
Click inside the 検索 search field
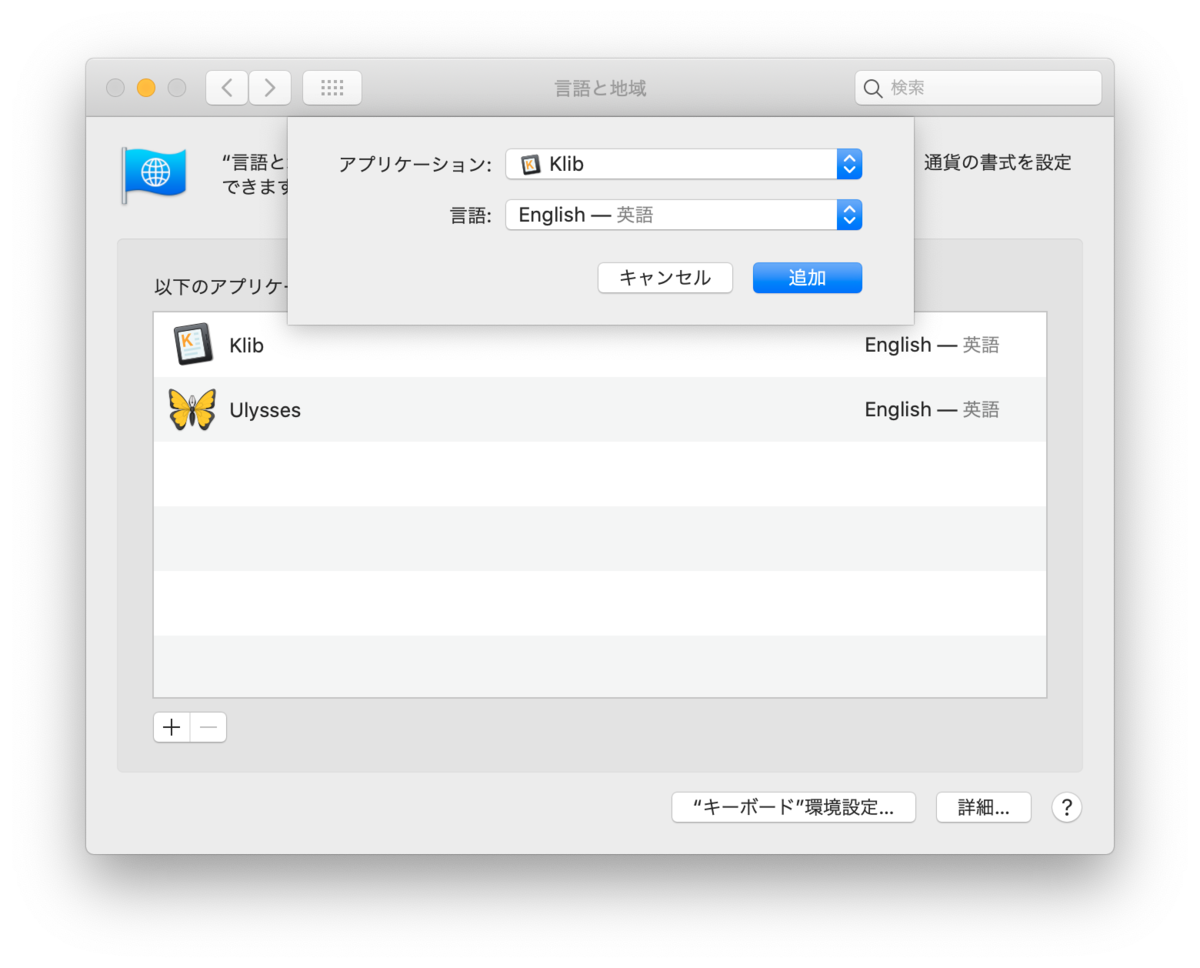point(960,88)
